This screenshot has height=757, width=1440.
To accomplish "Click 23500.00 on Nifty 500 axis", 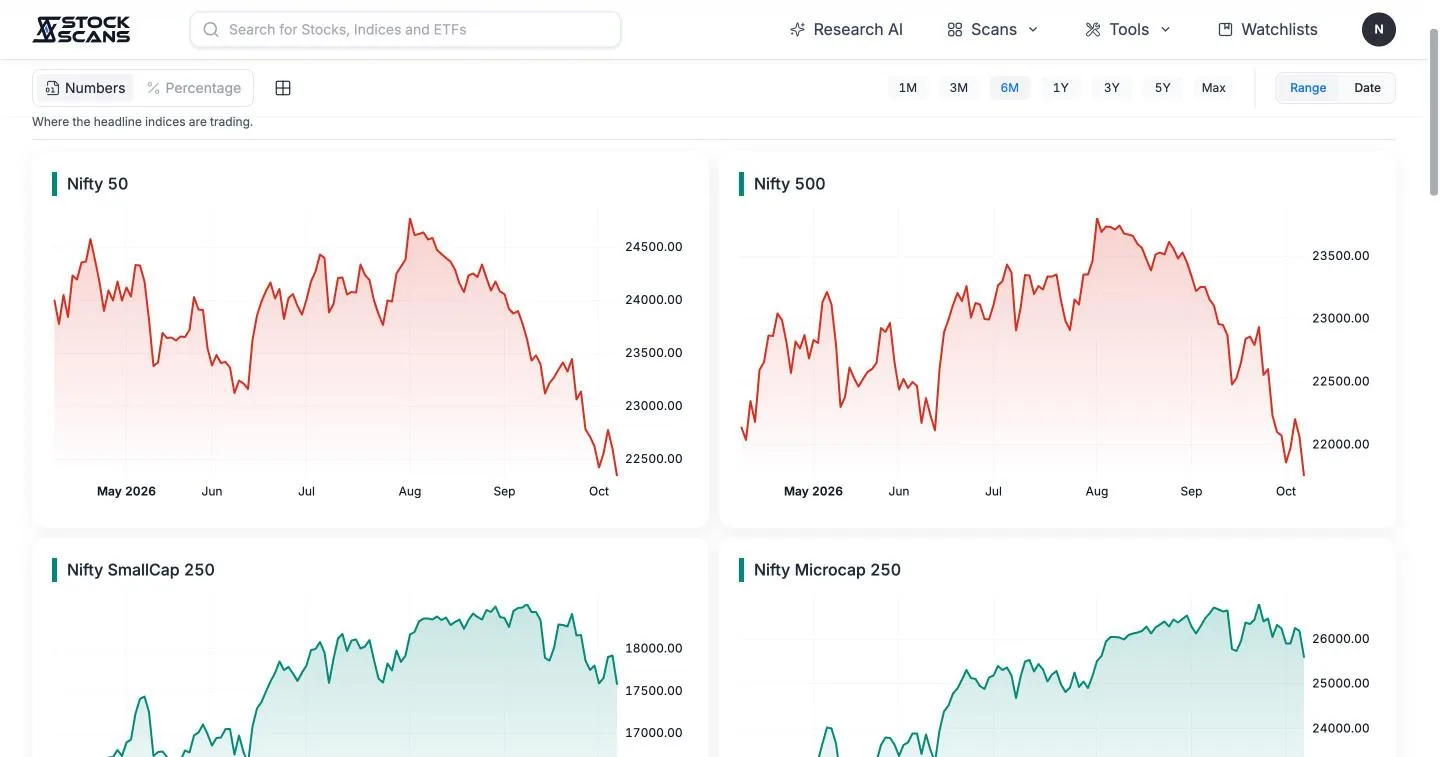I will (1340, 256).
